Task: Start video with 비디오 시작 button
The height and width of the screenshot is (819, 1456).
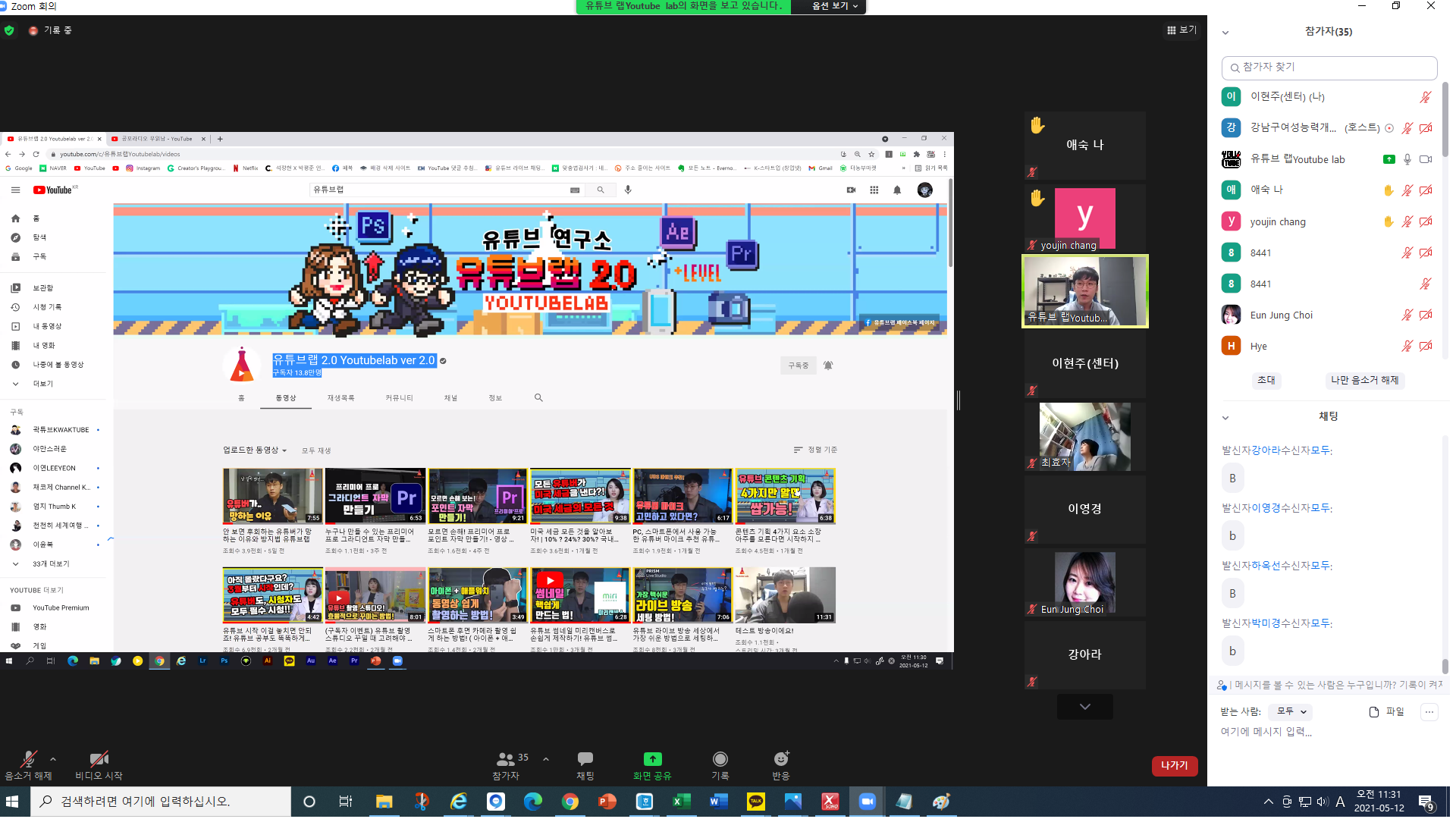Action: (x=99, y=764)
